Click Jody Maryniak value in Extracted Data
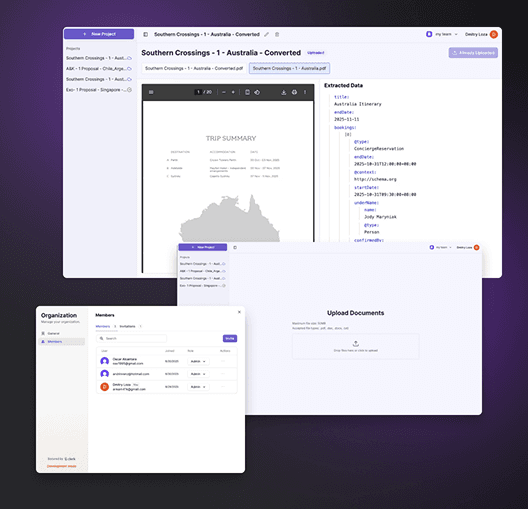This screenshot has width=528, height=509. point(380,217)
